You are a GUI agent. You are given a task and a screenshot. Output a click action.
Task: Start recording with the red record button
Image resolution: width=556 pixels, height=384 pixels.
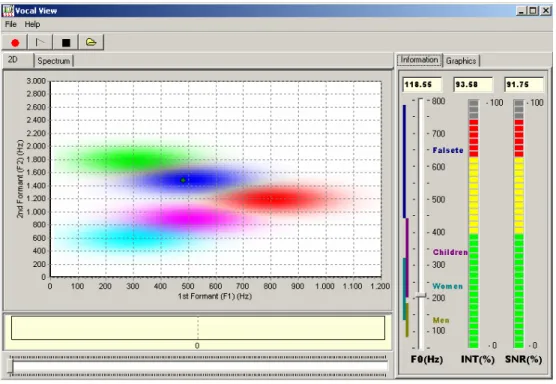[x=15, y=43]
